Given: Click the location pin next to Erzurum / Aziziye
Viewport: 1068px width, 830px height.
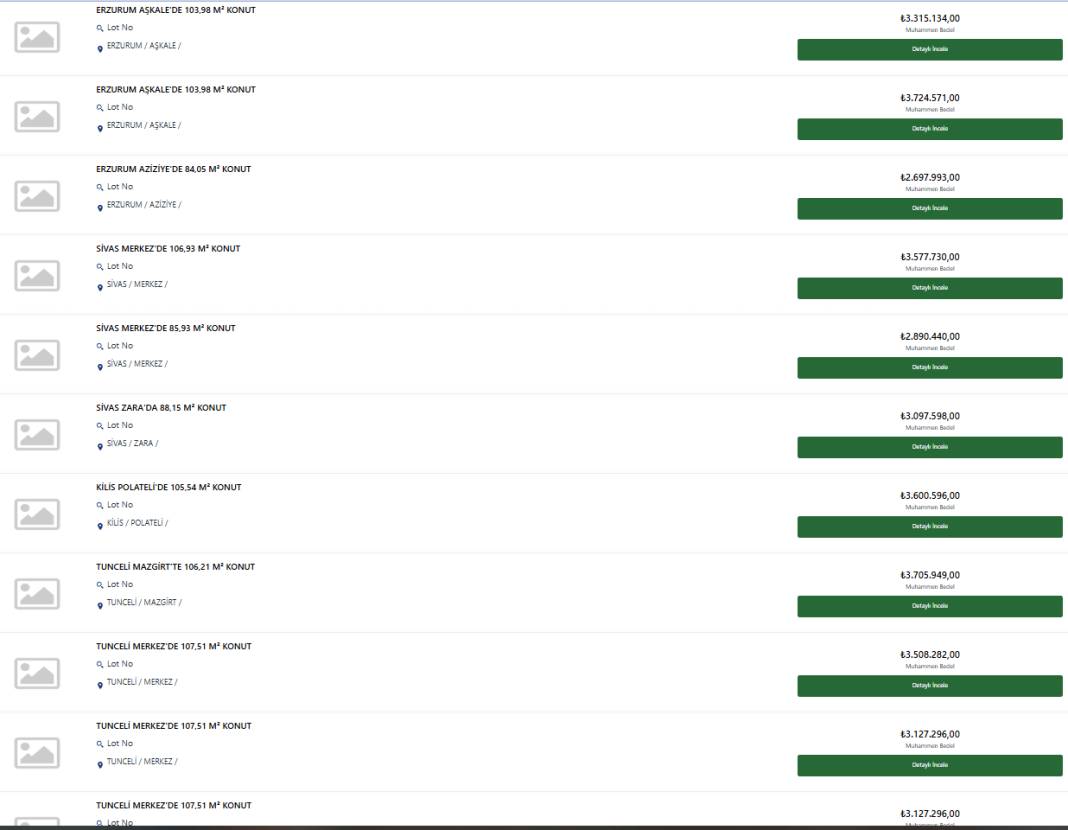Looking at the screenshot, I should [x=100, y=208].
